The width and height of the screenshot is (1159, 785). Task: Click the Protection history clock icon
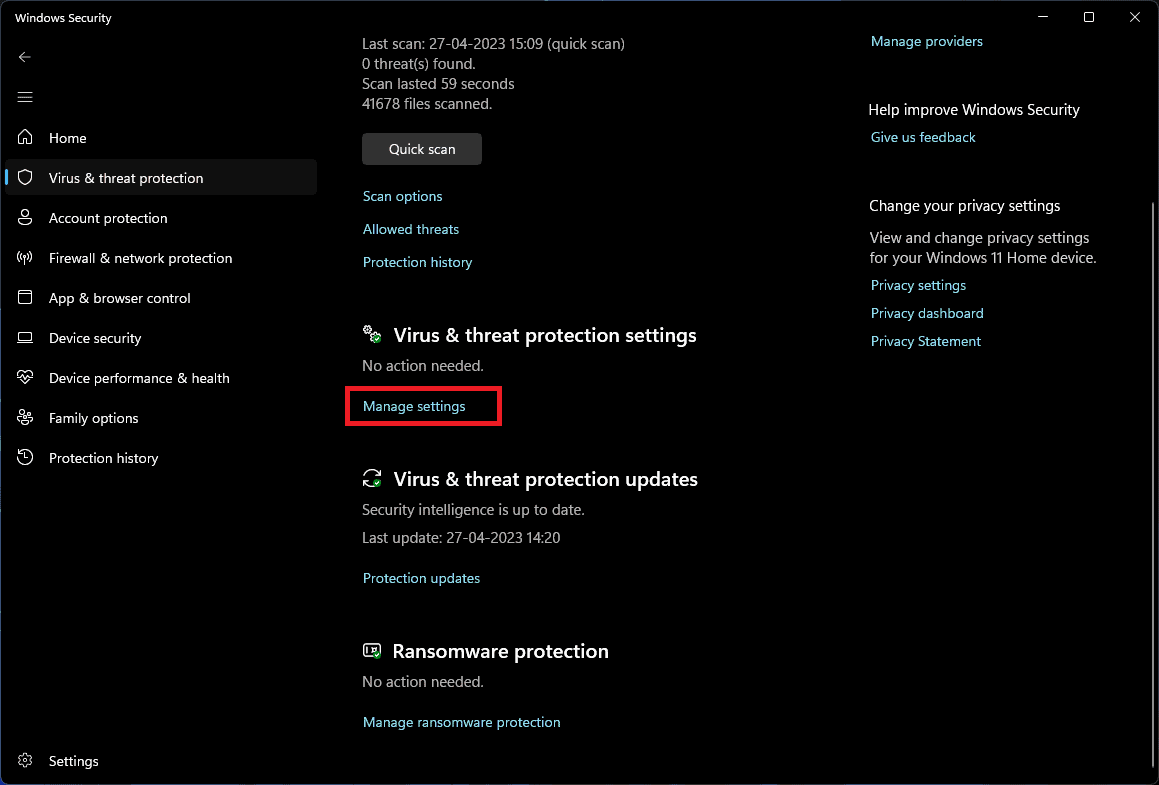(x=25, y=458)
